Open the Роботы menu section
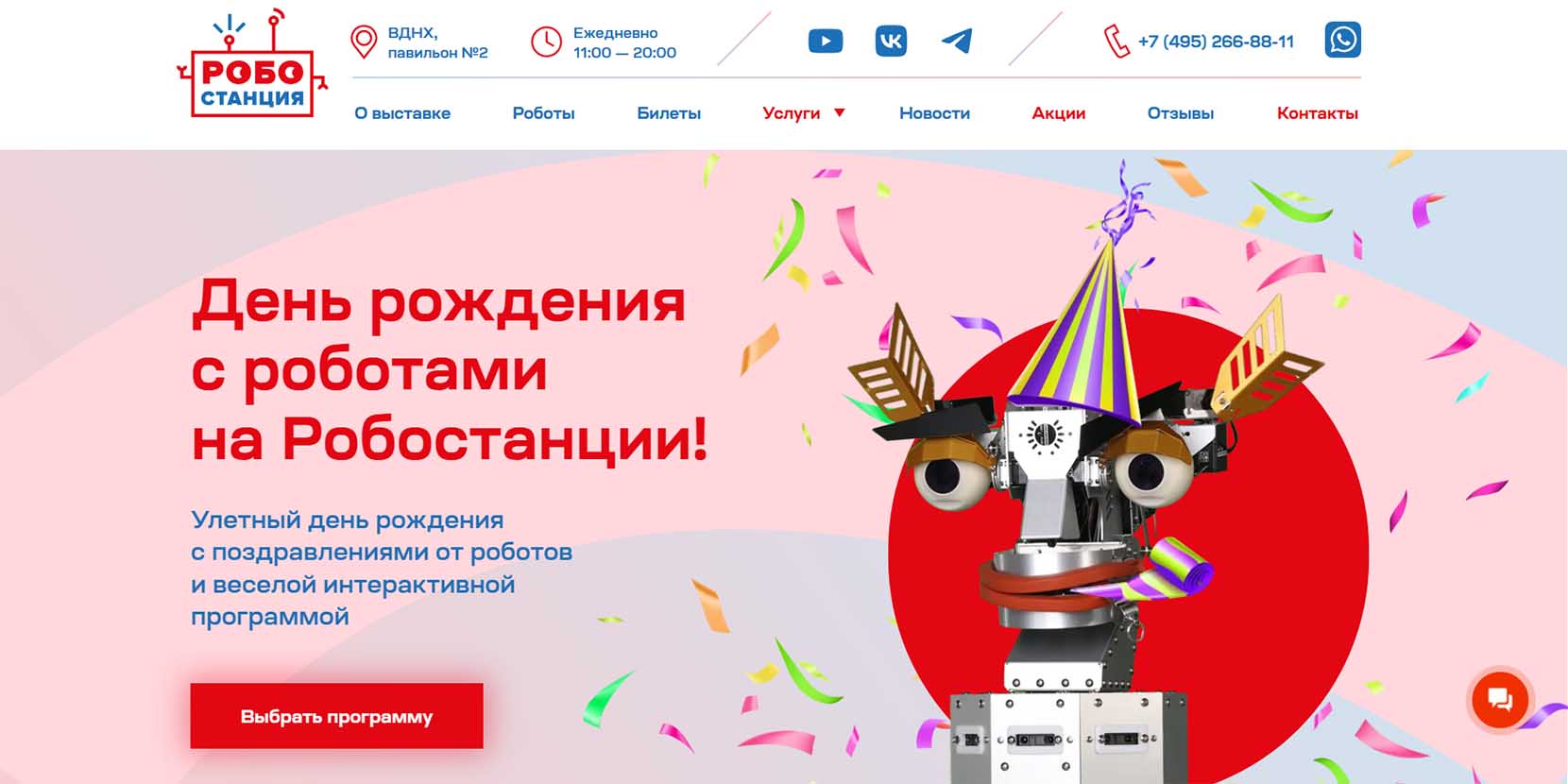 click(543, 113)
